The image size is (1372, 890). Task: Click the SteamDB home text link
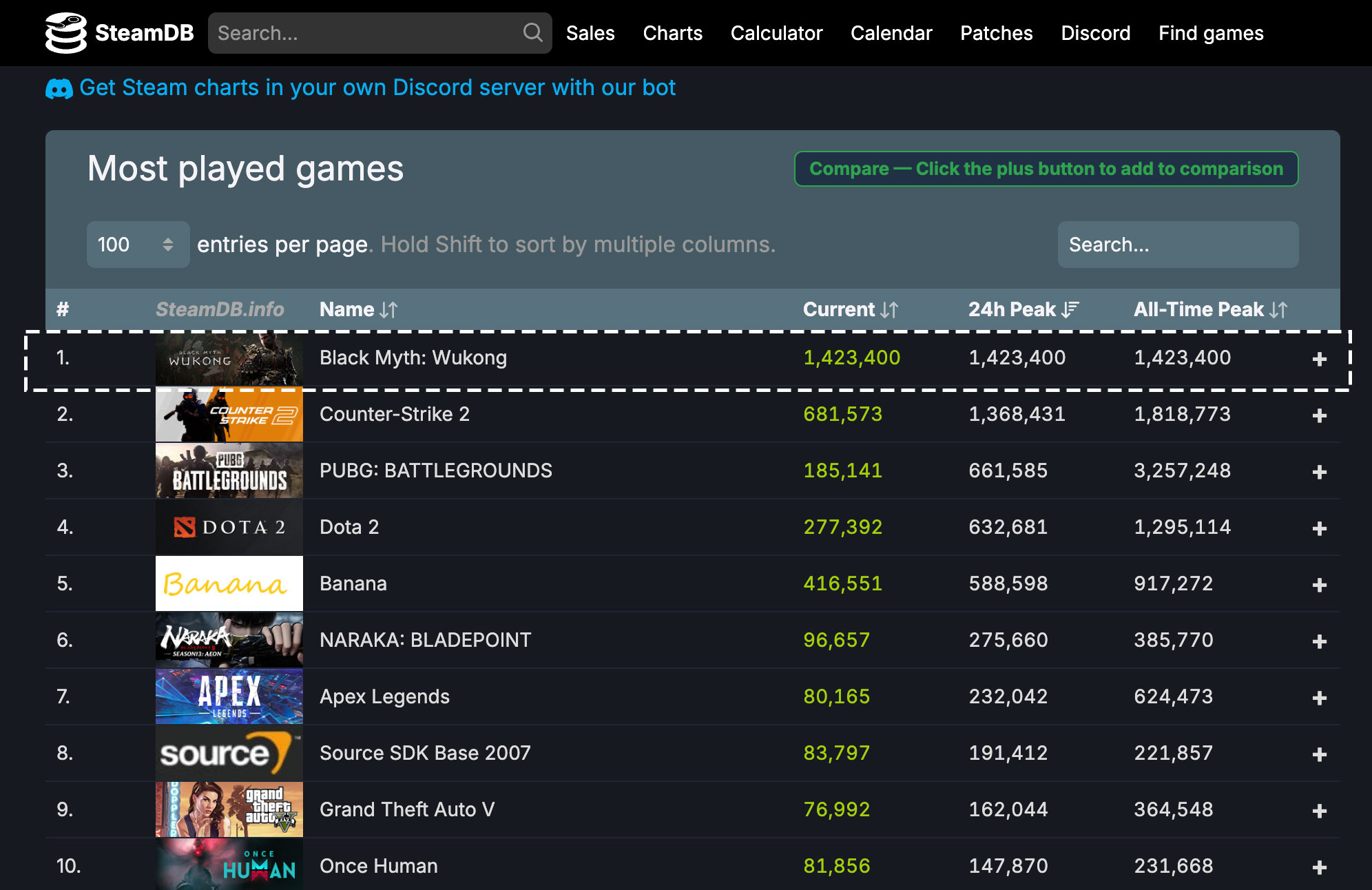[144, 33]
